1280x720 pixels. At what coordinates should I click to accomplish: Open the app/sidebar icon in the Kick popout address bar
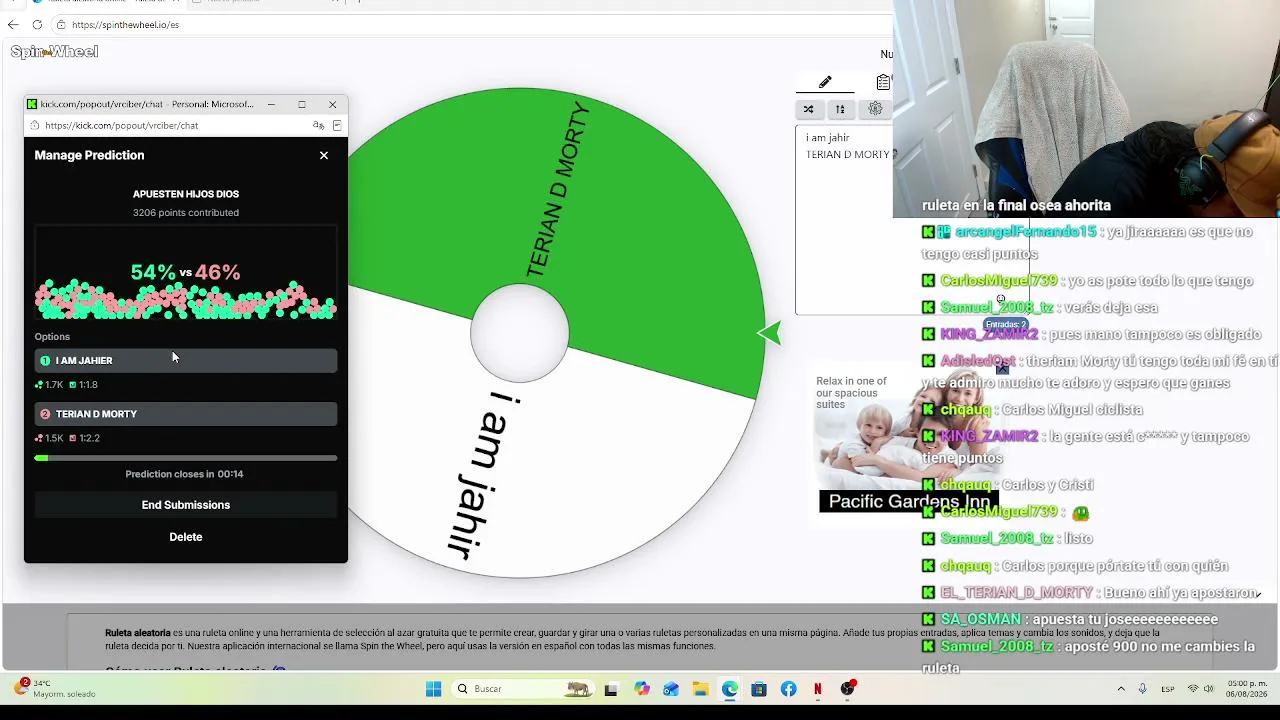[x=337, y=125]
